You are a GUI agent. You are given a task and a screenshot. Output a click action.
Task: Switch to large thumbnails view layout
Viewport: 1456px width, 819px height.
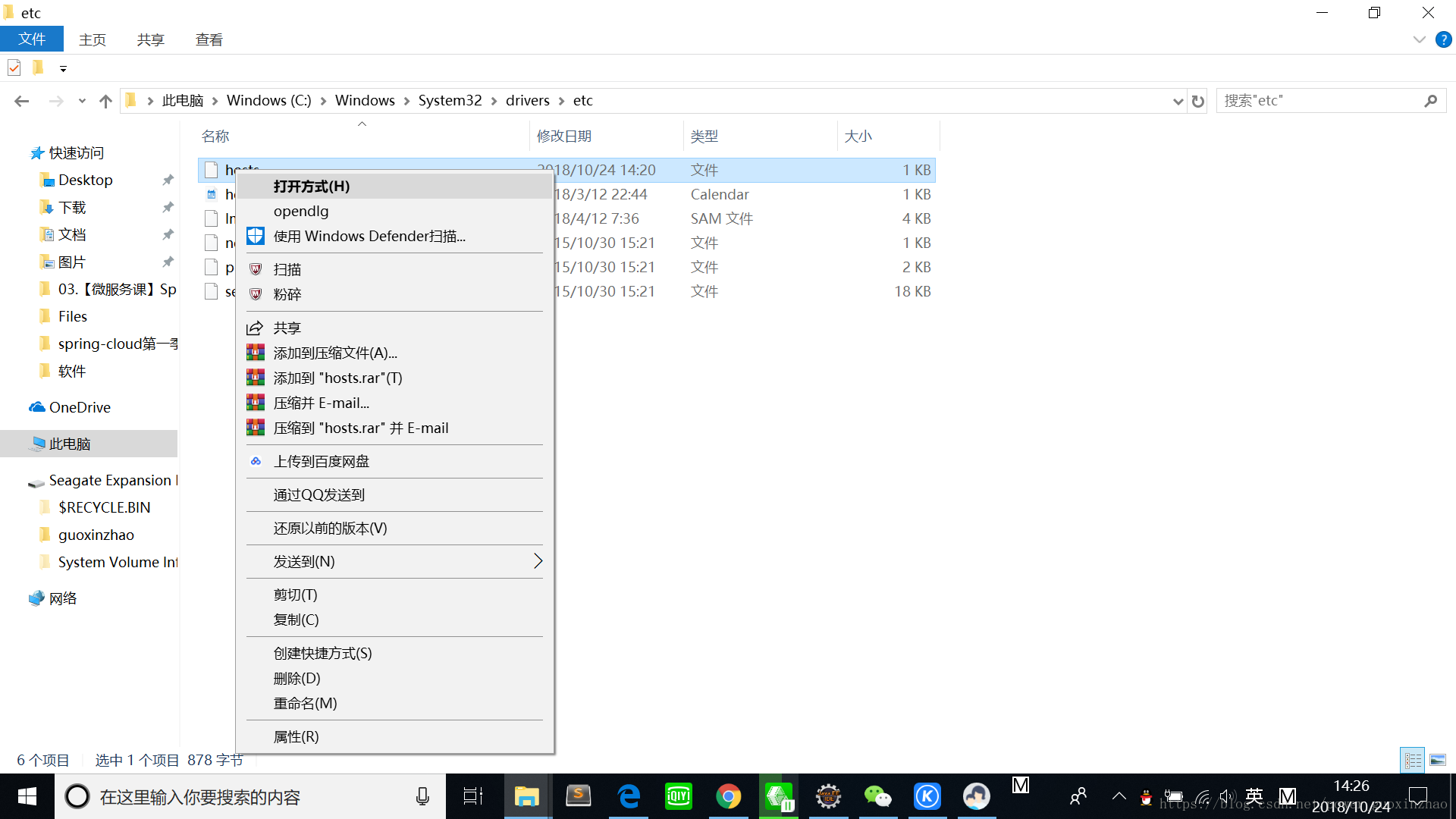point(1438,760)
